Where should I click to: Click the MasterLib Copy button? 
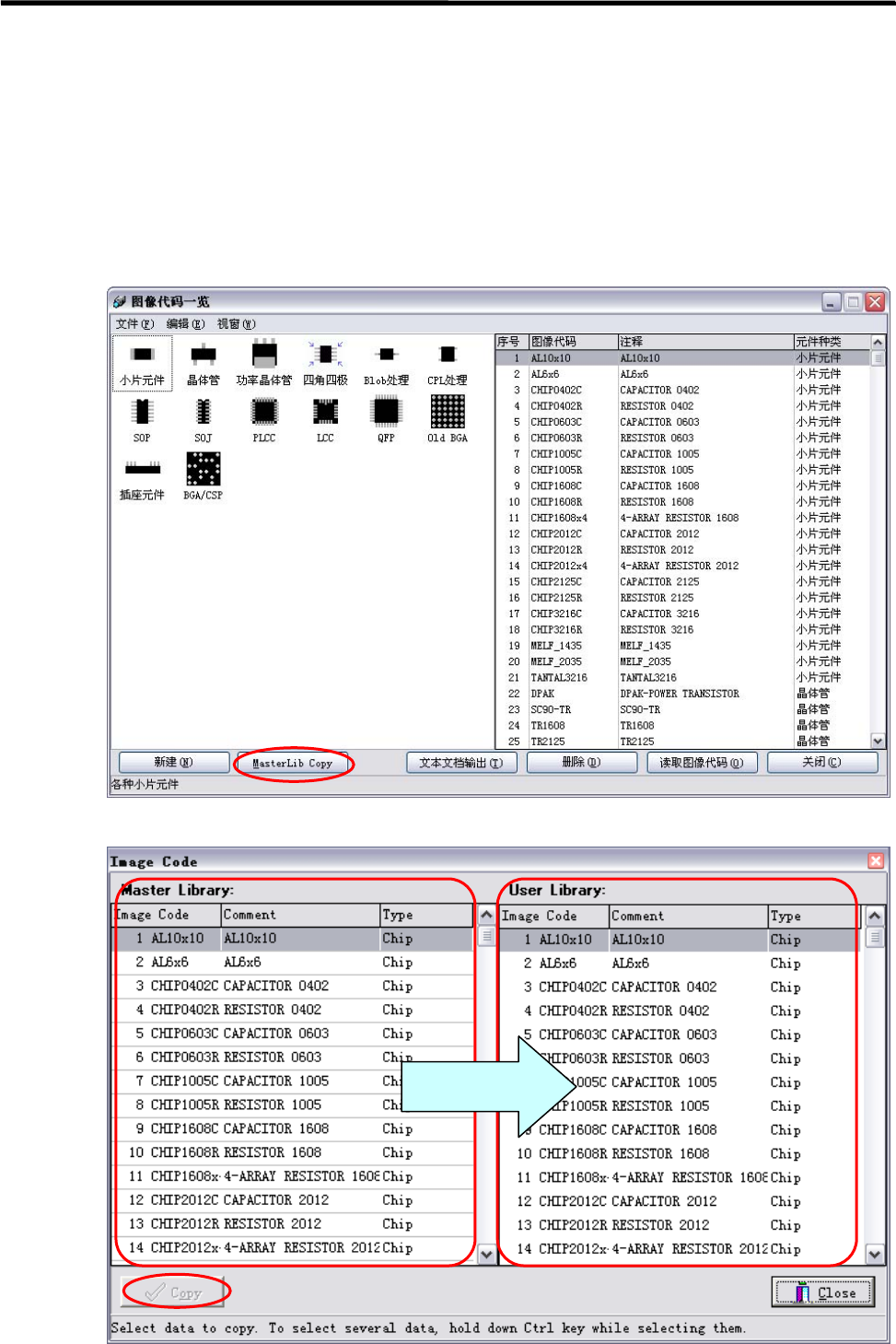coord(293,764)
